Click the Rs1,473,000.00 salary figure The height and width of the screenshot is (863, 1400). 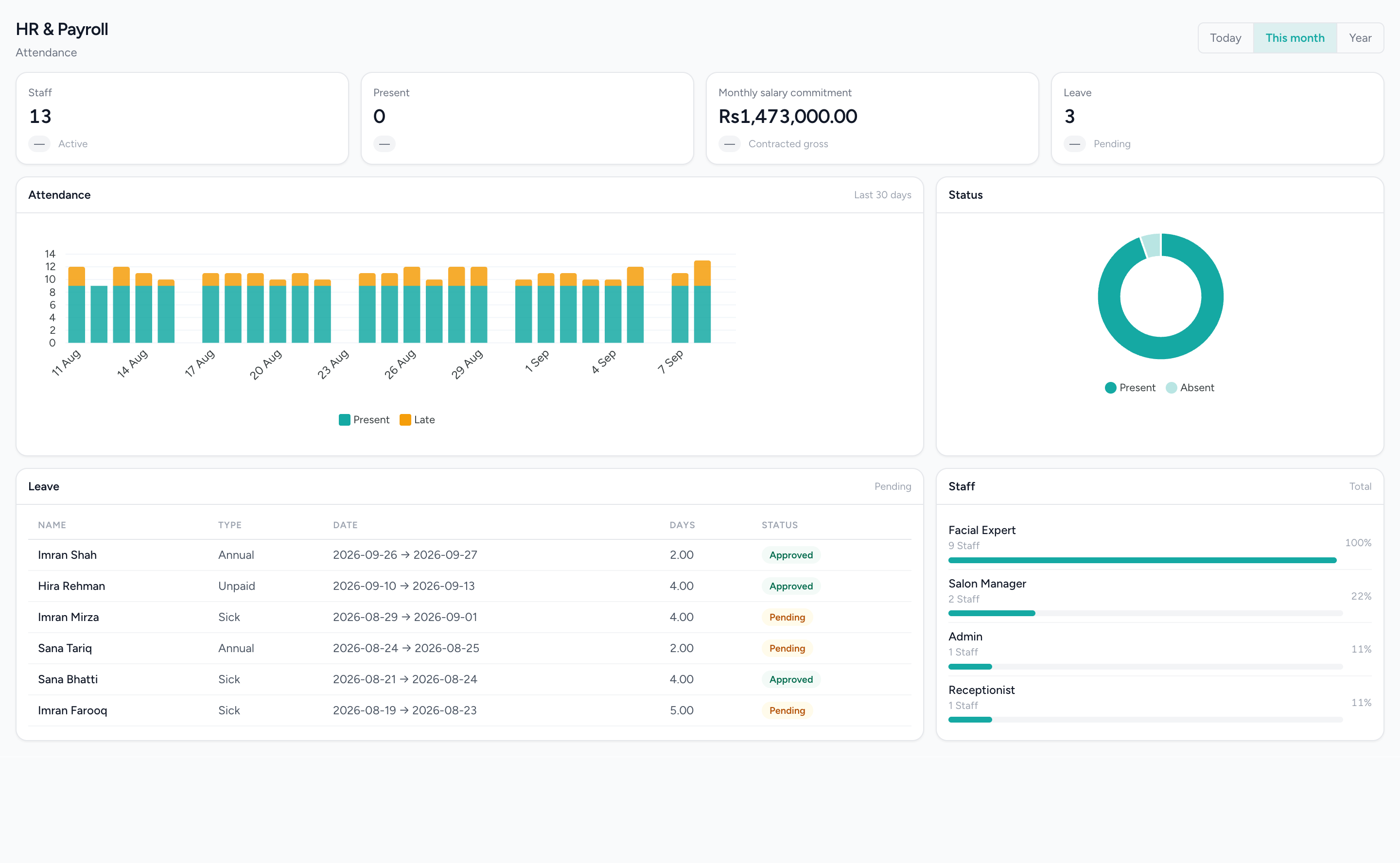coord(787,117)
